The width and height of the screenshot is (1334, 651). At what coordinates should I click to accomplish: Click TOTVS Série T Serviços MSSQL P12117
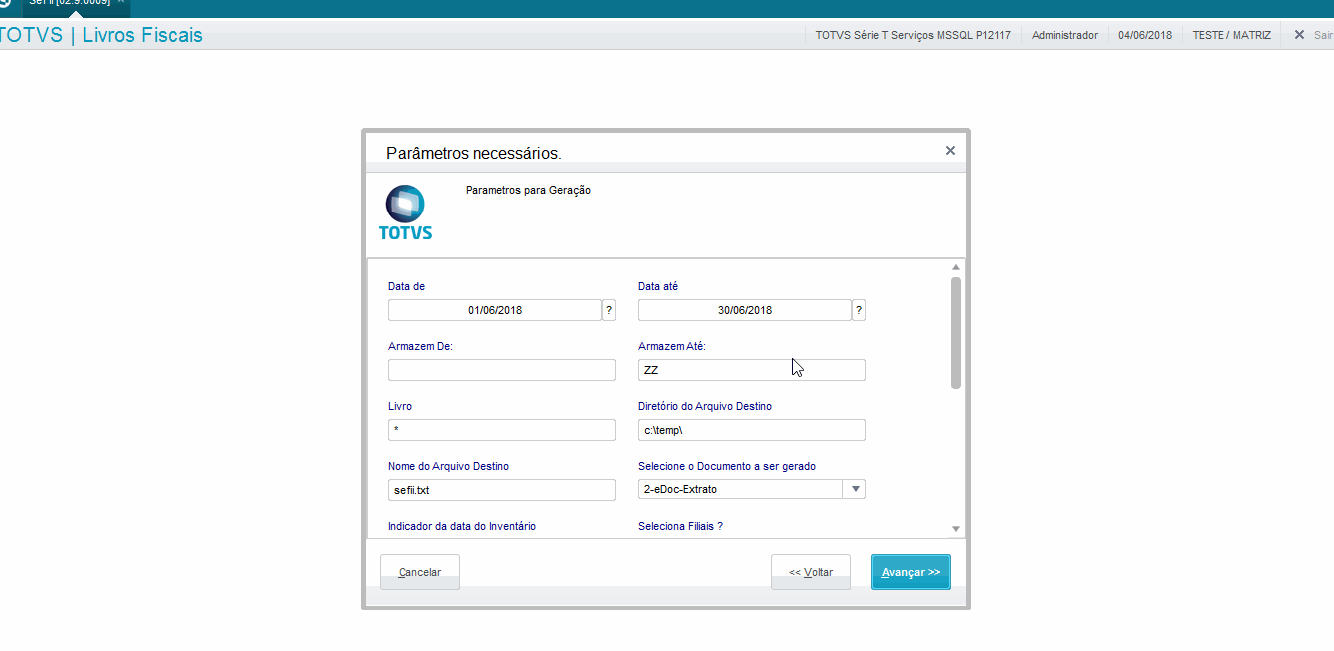(913, 35)
